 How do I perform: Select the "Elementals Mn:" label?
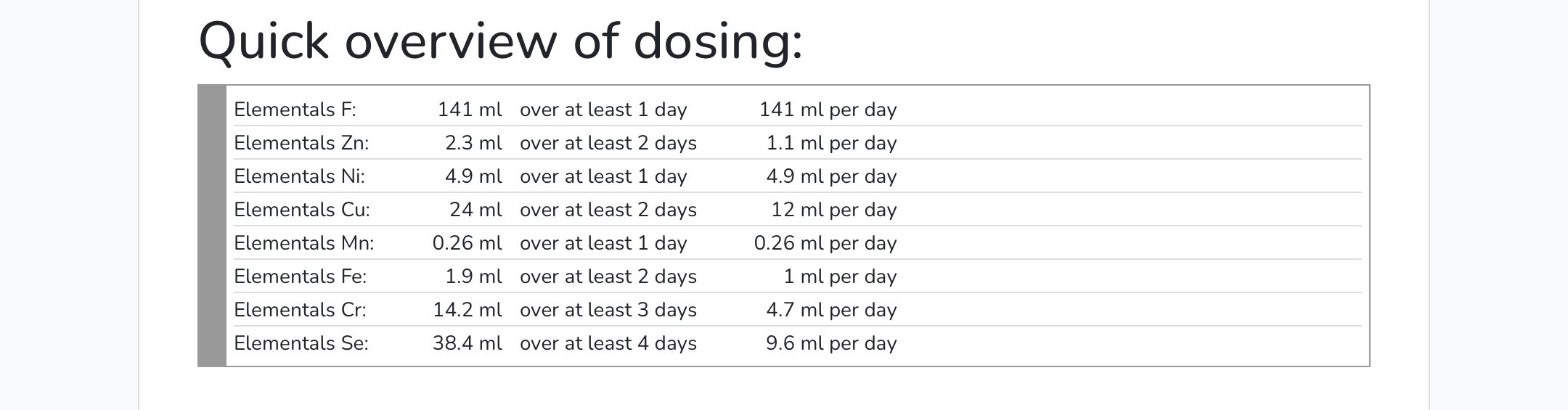tap(303, 243)
